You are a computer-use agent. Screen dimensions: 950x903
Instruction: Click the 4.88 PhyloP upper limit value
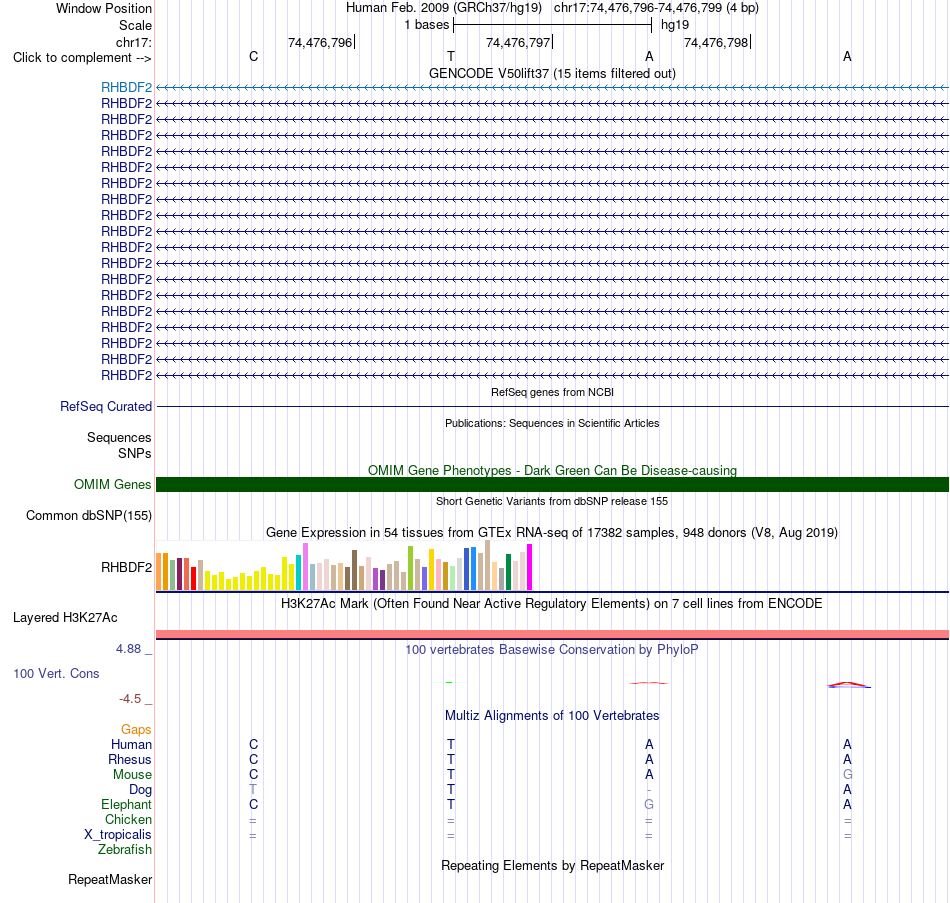click(x=128, y=649)
